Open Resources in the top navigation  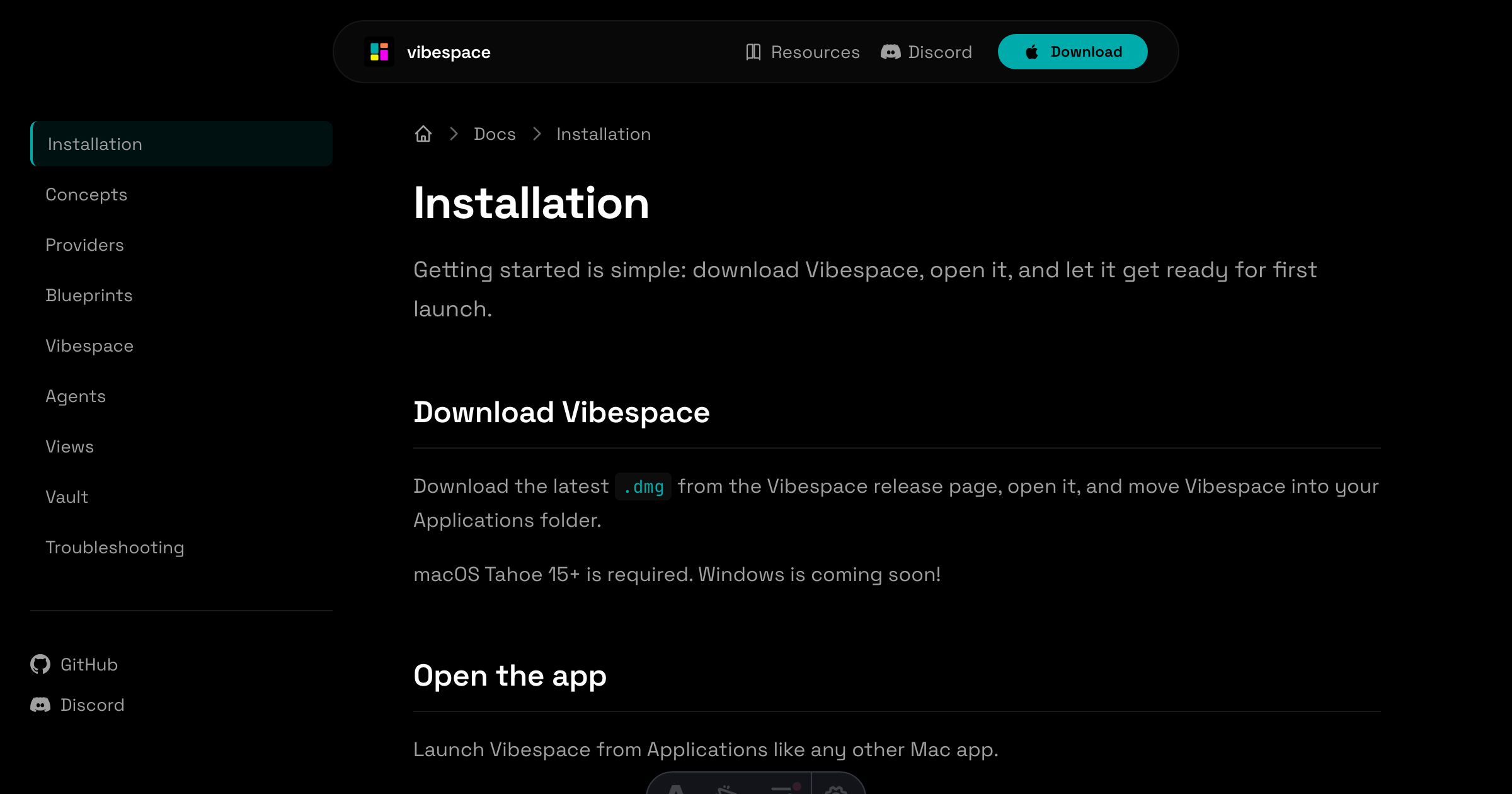tap(802, 52)
